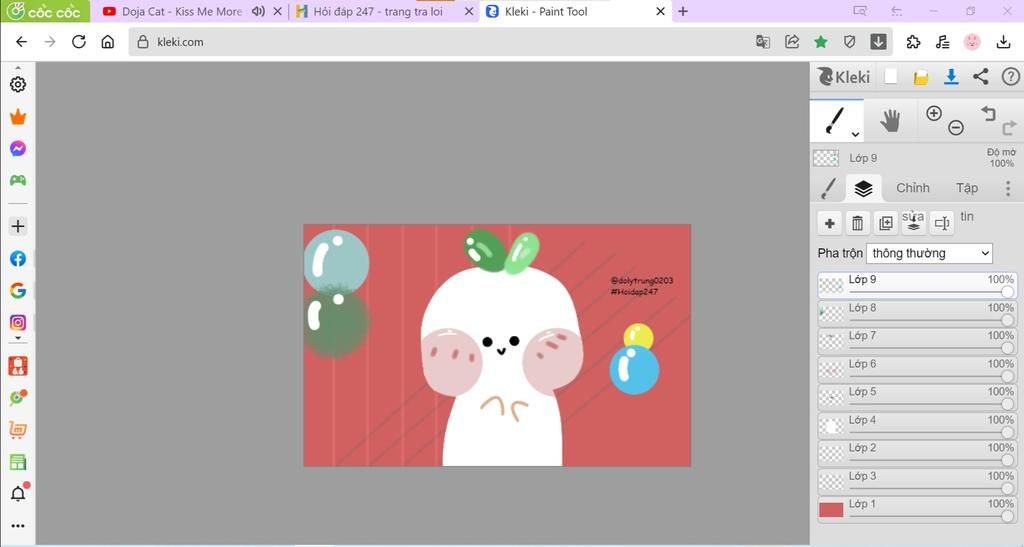Expand the brush tool dropdown arrow

[855, 134]
